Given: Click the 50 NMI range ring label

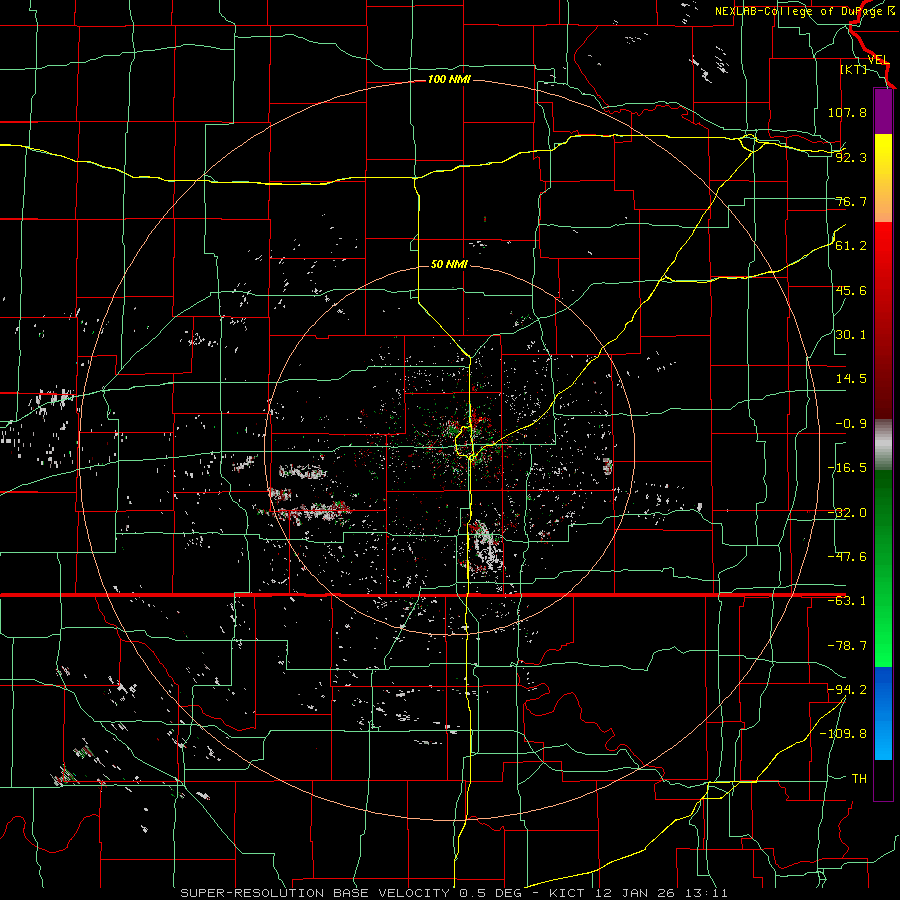Looking at the screenshot, I should (x=449, y=264).
